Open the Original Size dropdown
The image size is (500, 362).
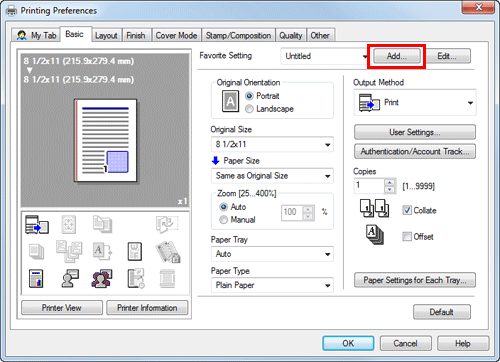click(x=272, y=144)
